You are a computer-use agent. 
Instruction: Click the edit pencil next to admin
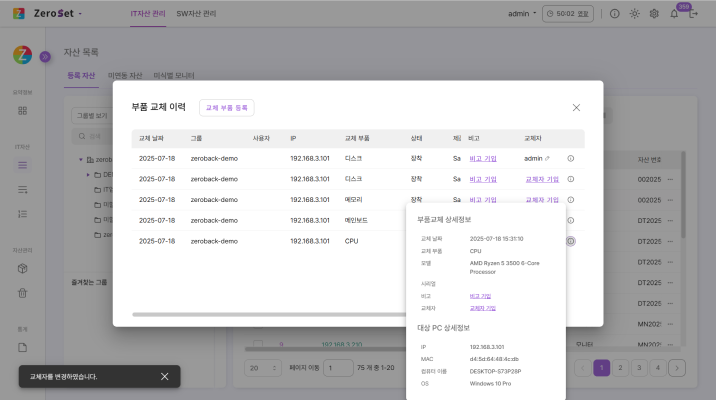(x=547, y=158)
